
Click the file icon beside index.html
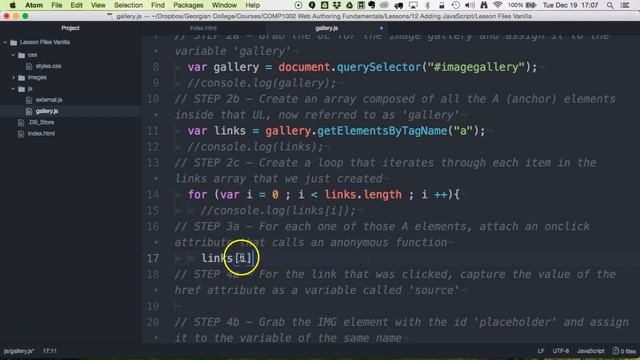[21, 133]
